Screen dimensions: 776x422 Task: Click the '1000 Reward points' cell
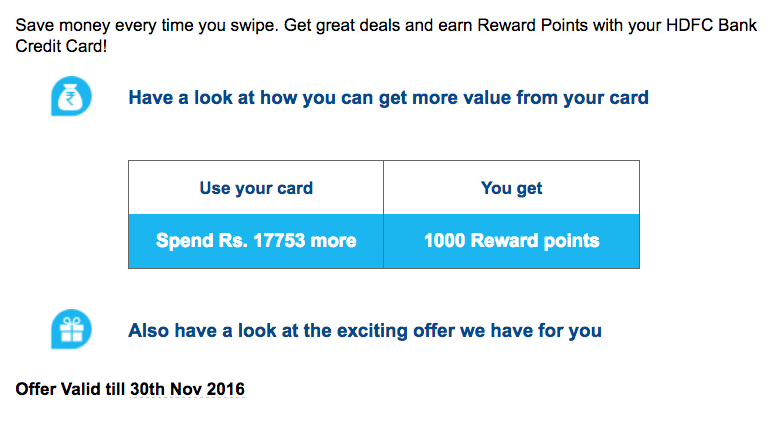click(511, 241)
